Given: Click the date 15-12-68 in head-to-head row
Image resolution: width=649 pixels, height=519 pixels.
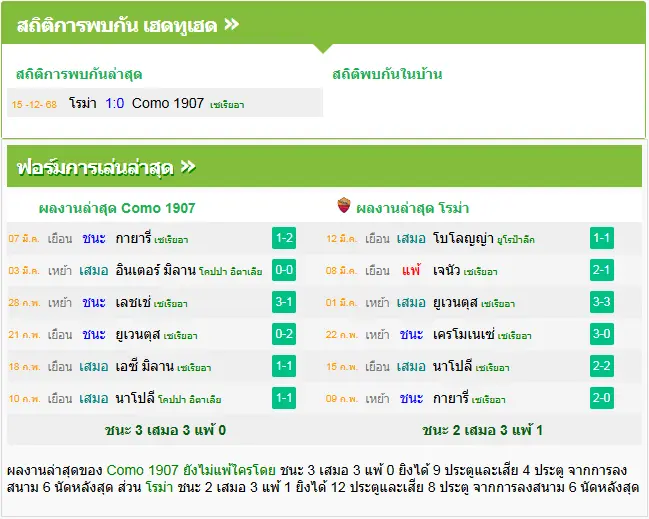Looking at the screenshot, I should (34, 104).
